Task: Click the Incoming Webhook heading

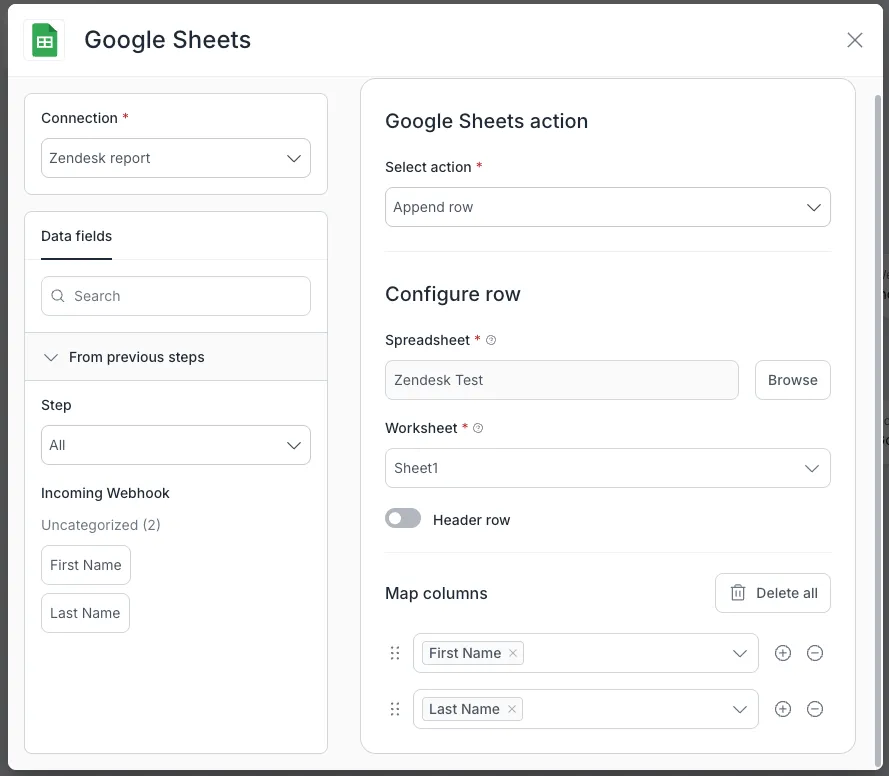Action: (x=105, y=493)
